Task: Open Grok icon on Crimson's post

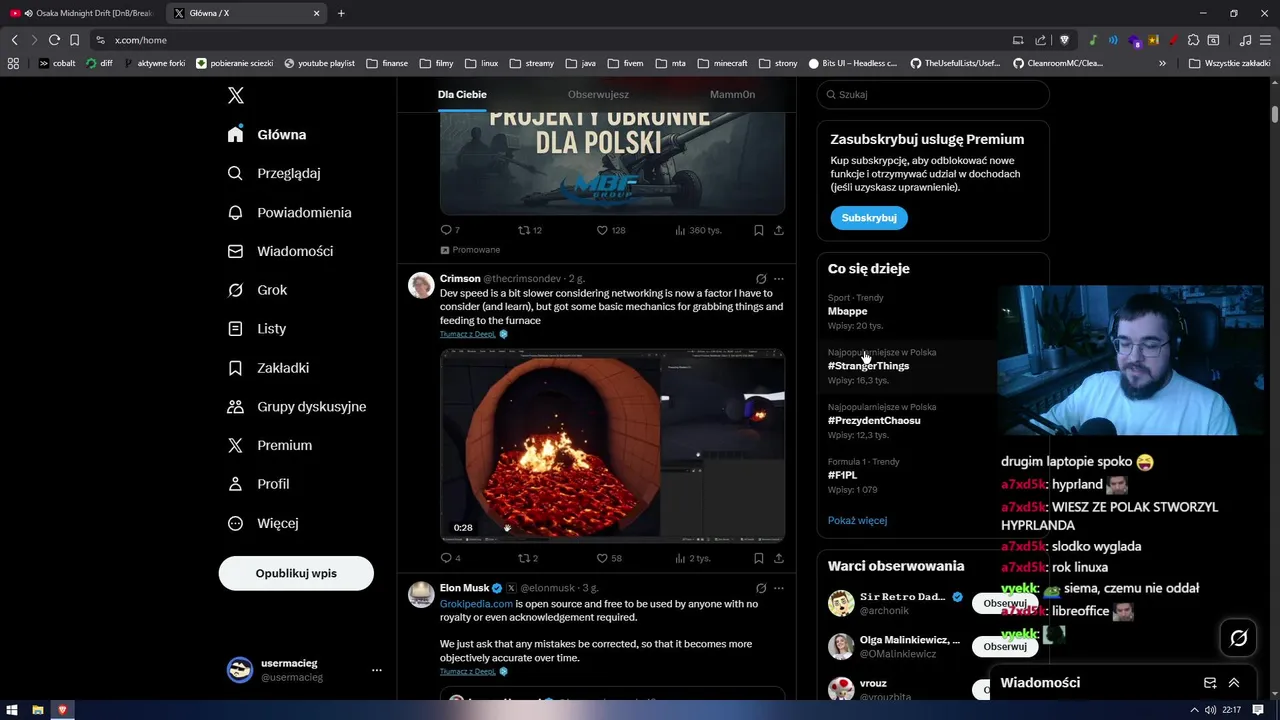Action: tap(761, 279)
